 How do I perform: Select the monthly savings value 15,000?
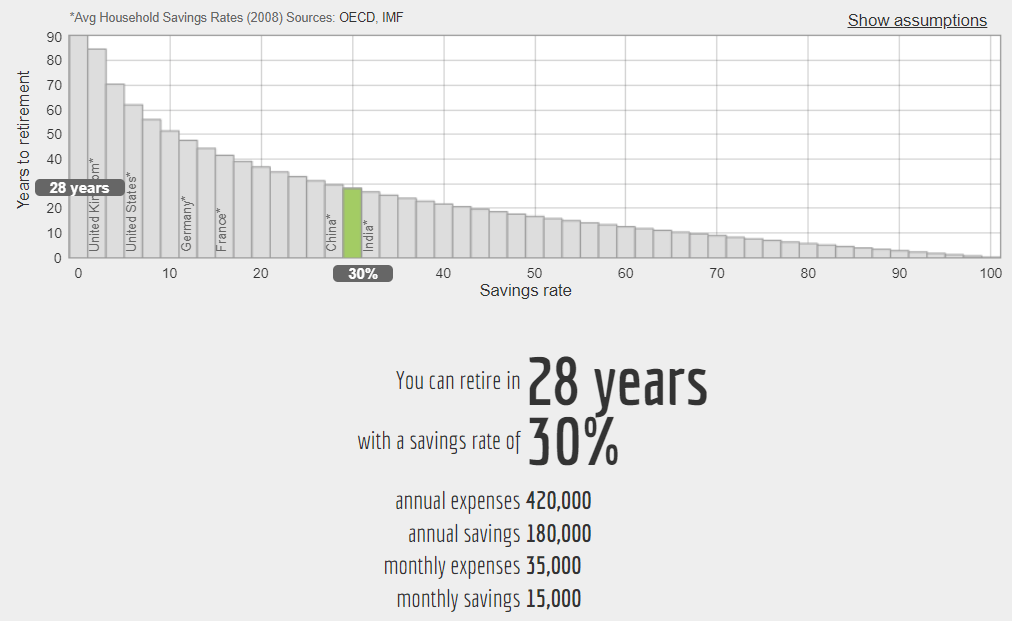point(553,599)
